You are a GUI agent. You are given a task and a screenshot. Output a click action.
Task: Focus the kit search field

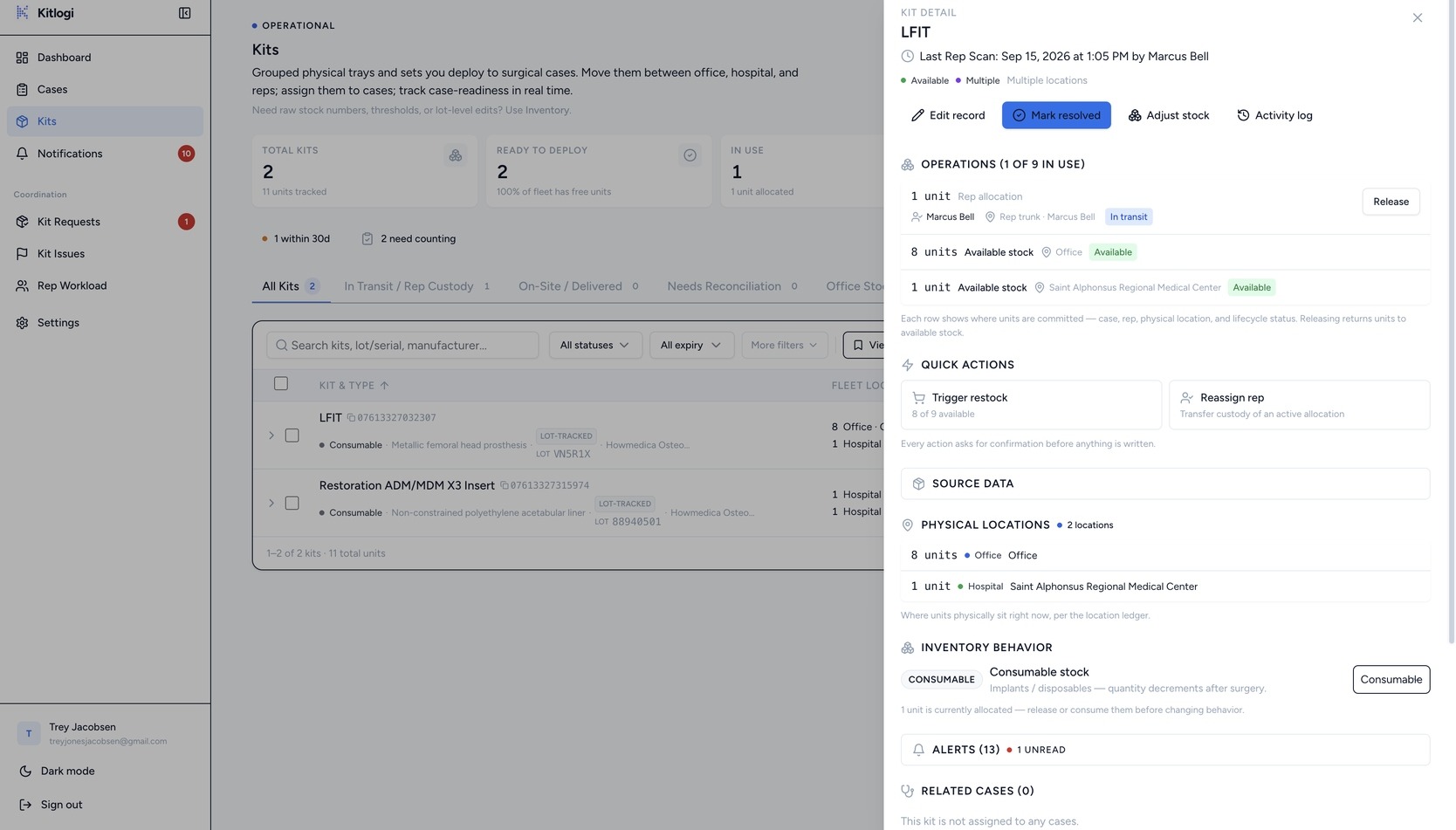tap(402, 346)
